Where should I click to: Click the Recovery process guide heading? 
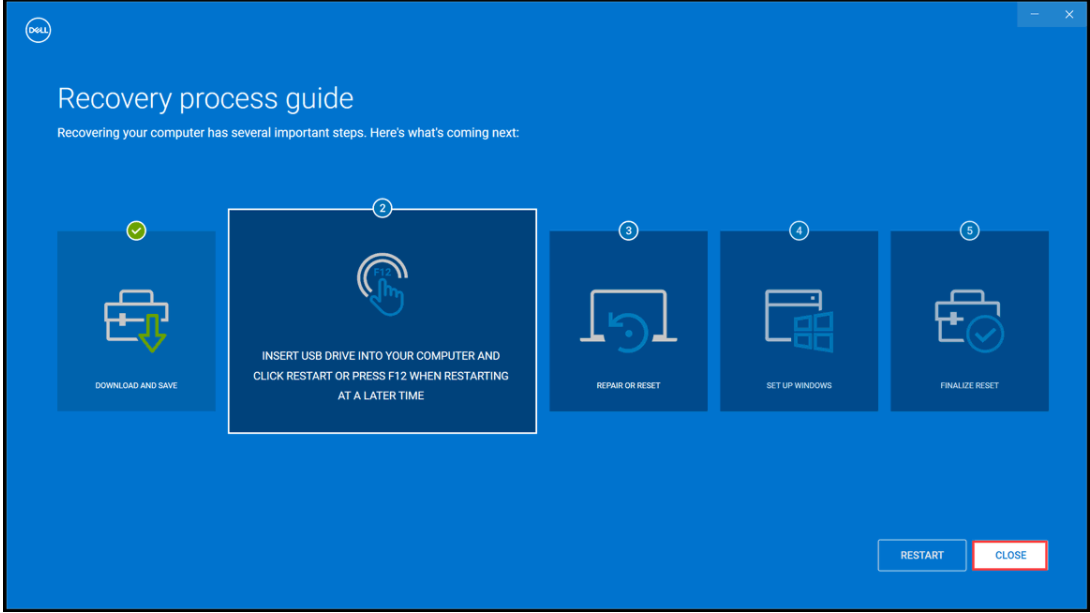[205, 98]
